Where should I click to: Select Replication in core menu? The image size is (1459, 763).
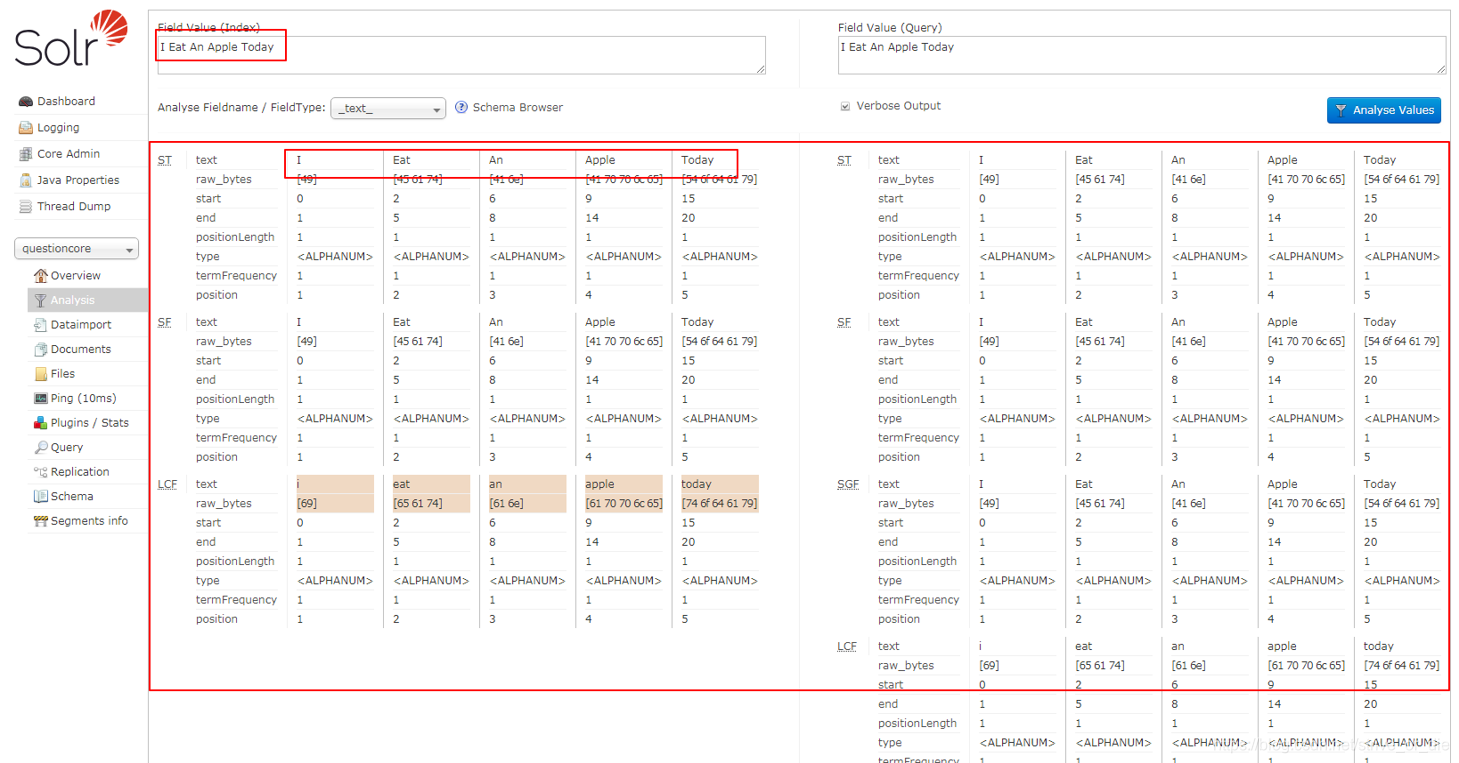point(80,472)
